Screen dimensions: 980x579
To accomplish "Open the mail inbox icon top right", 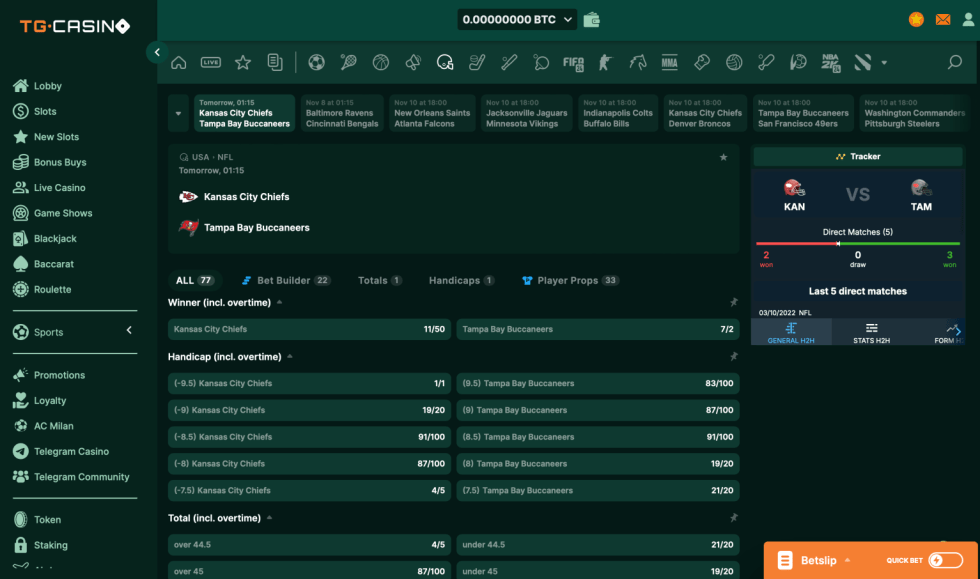I will tap(942, 18).
